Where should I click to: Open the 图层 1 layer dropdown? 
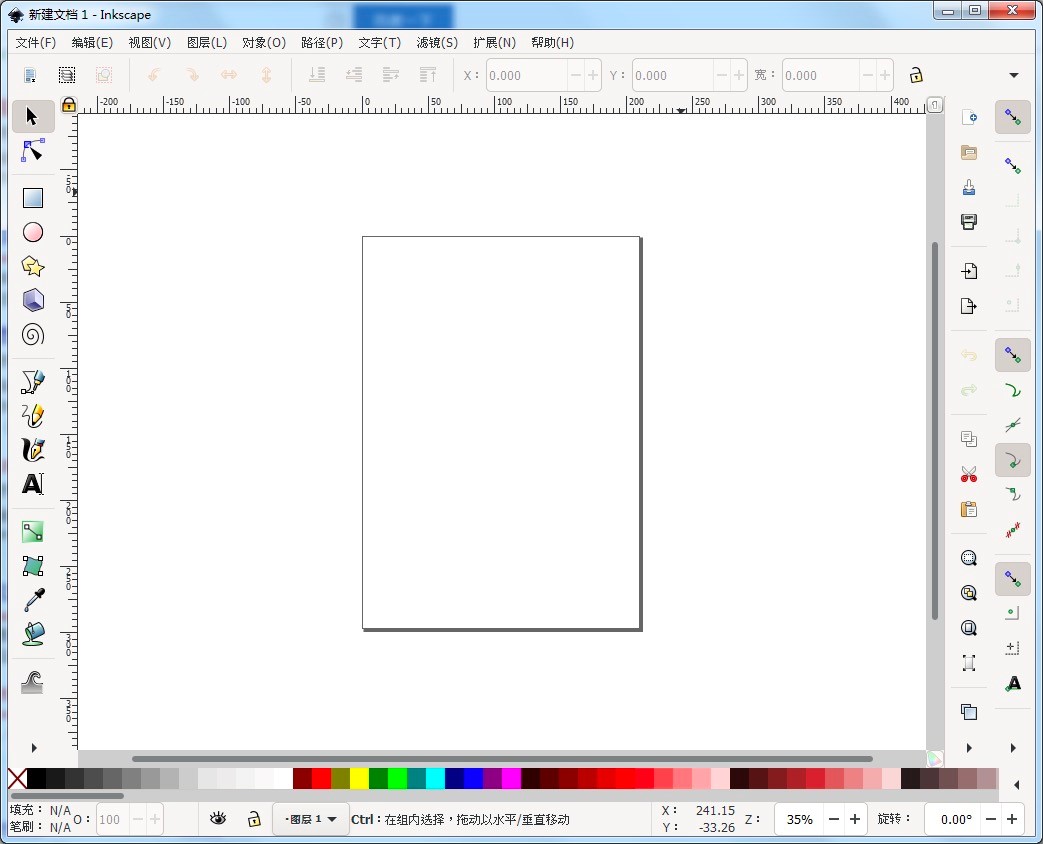click(x=310, y=819)
